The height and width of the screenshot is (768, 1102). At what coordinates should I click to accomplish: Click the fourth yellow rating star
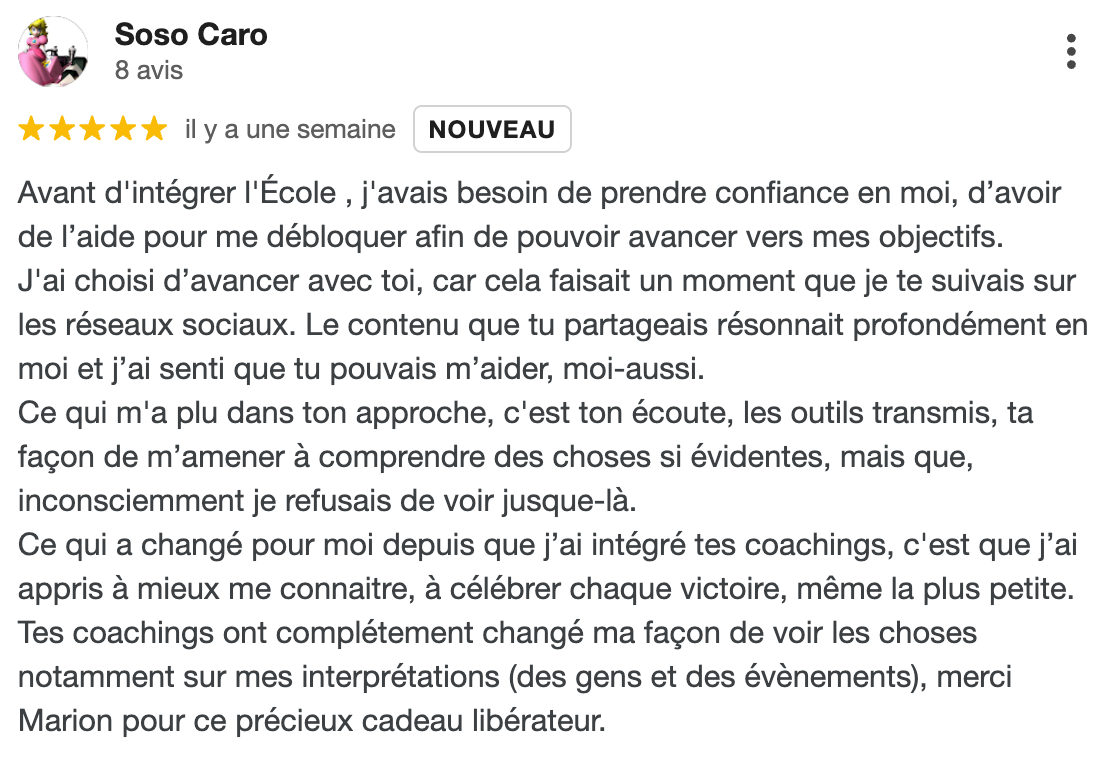123,129
